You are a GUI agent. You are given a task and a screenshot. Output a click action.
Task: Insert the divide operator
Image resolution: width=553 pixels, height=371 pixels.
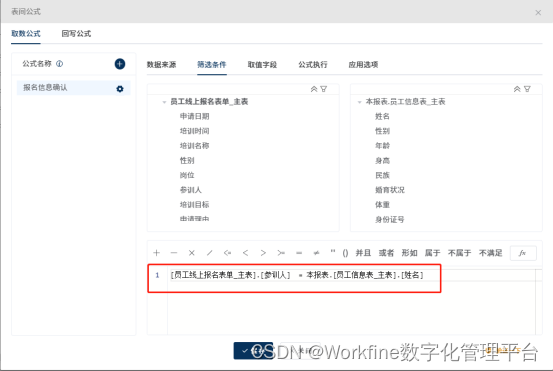click(x=209, y=253)
